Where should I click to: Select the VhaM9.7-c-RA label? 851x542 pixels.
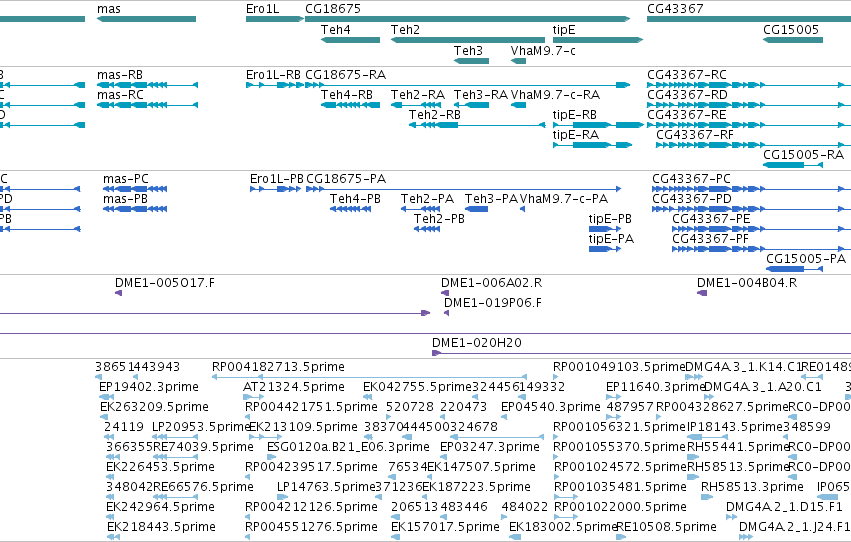click(x=555, y=95)
